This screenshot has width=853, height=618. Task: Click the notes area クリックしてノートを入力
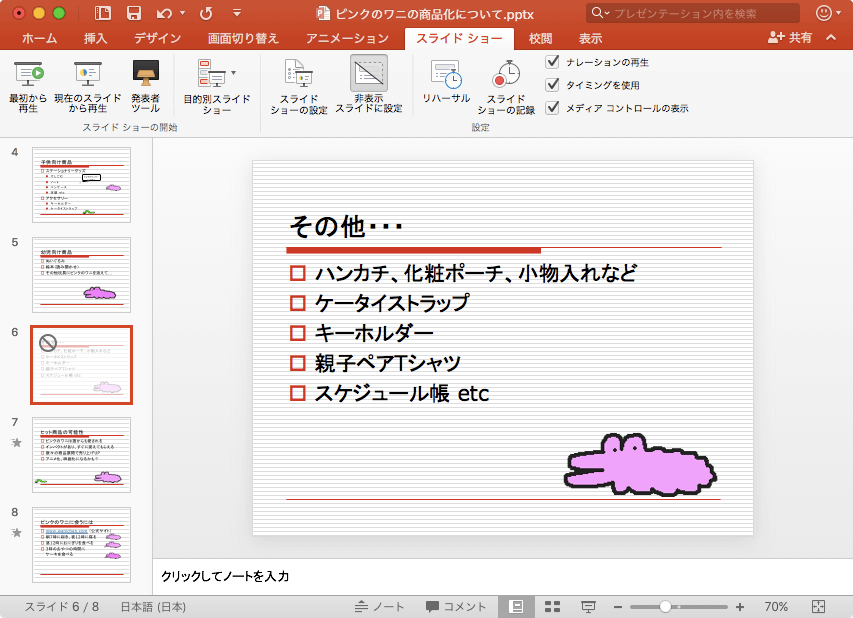coord(225,576)
